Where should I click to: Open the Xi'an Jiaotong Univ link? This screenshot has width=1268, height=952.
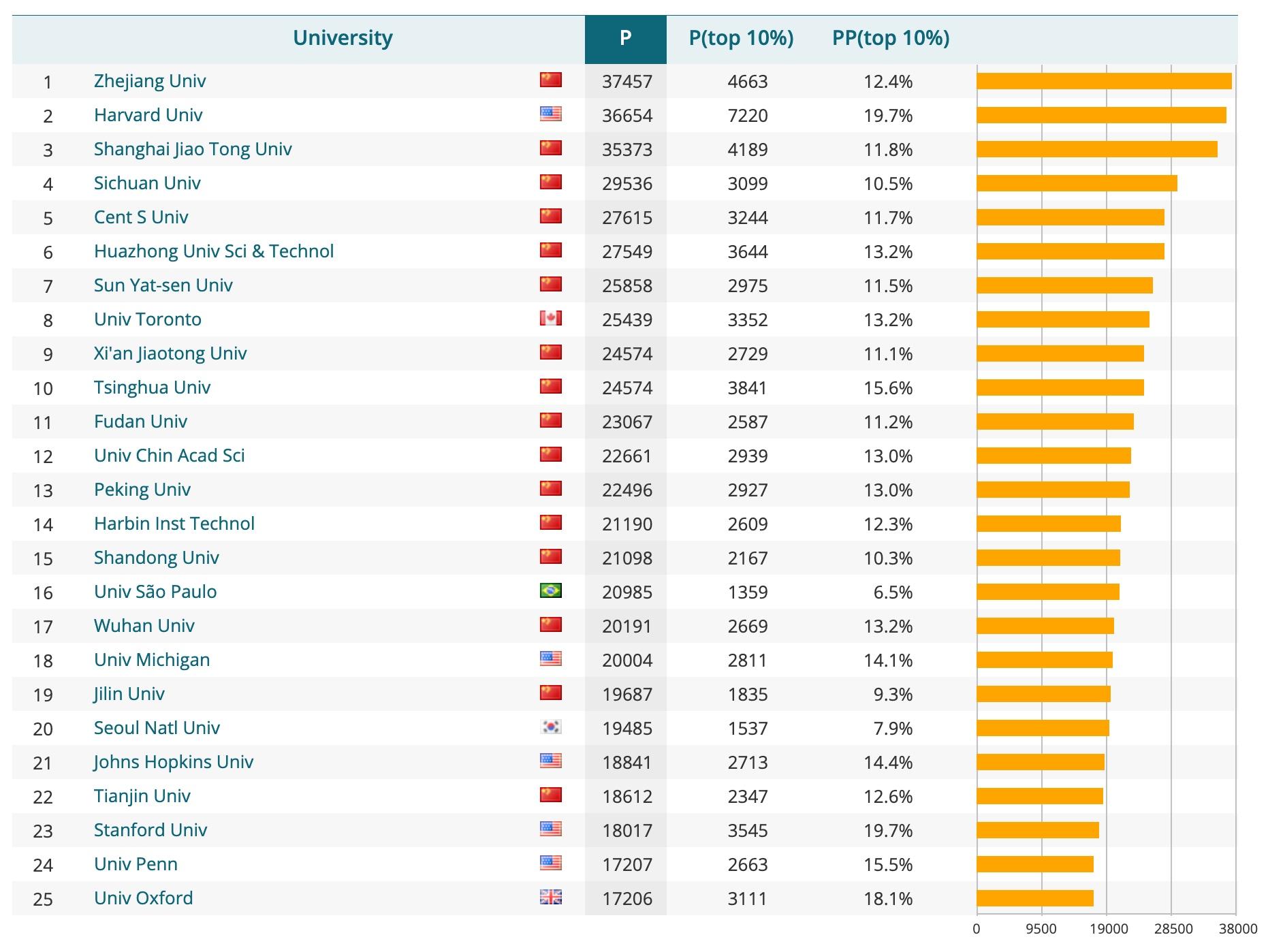point(170,353)
